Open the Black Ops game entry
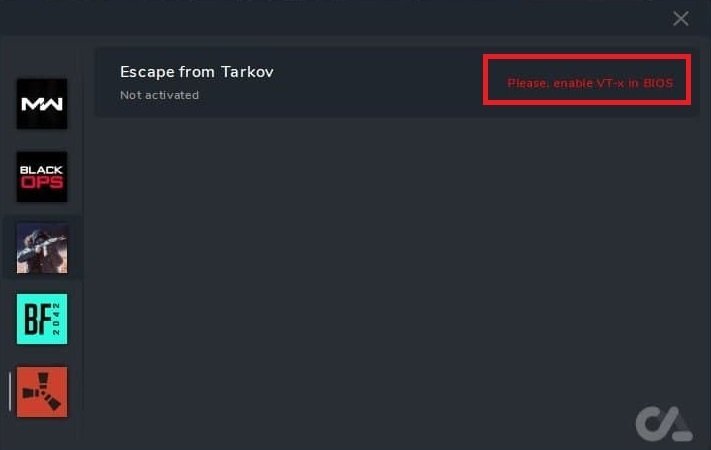Viewport: 711px width, 450px height. [x=42, y=176]
